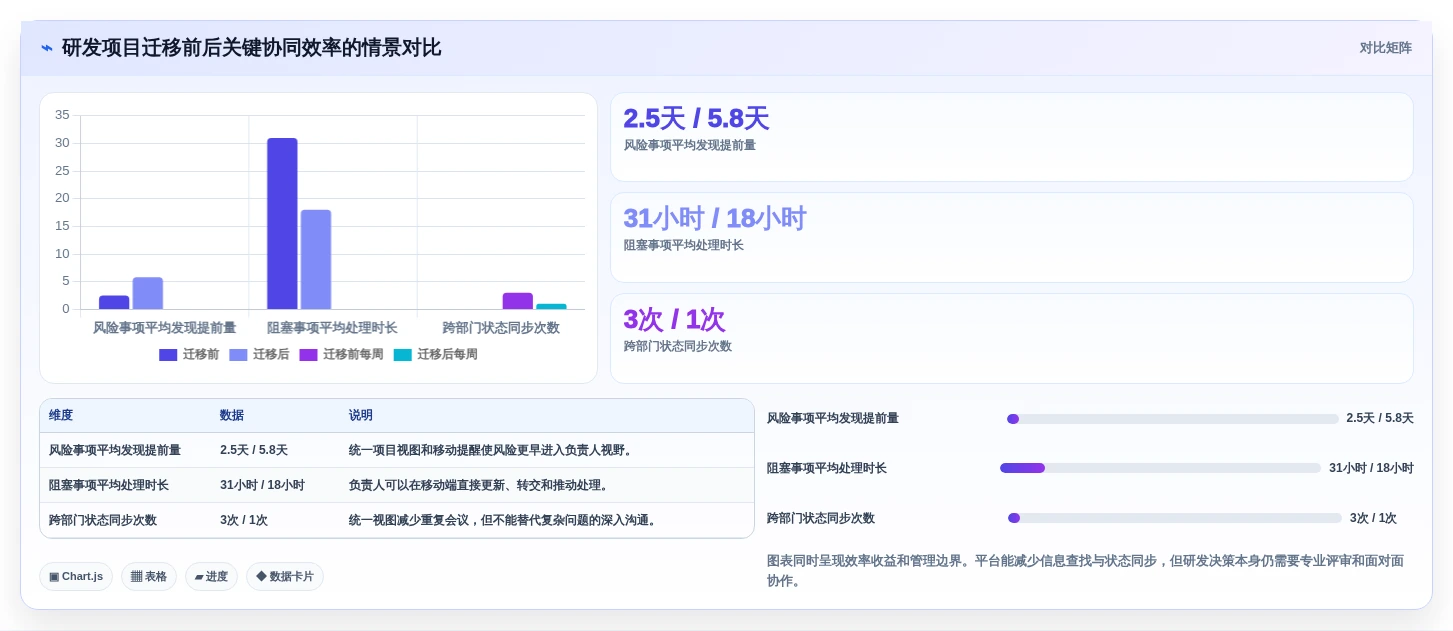Click the purple 迁移前每周 bar in chart
This screenshot has height=631, width=1453.
point(518,301)
